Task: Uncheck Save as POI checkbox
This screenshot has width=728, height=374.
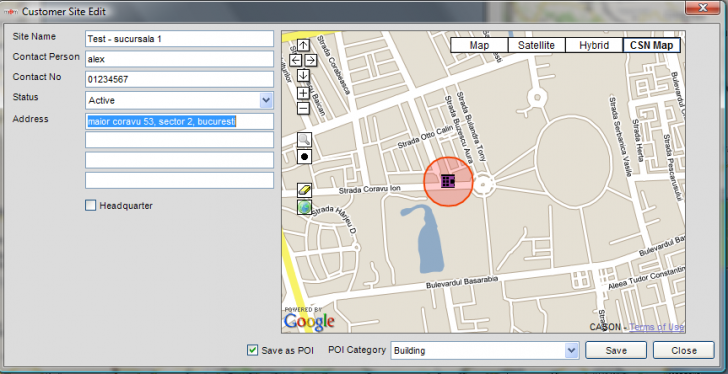Action: click(252, 350)
